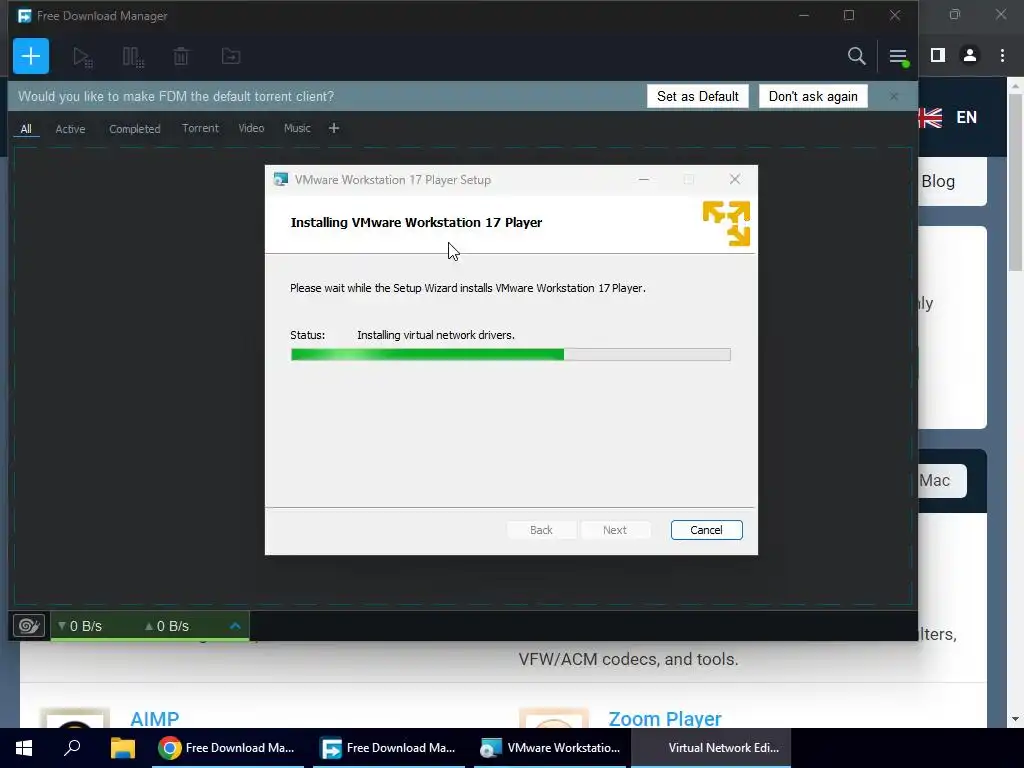This screenshot has height=768, width=1024.
Task: Add a new tag with plus icon
Action: (334, 128)
